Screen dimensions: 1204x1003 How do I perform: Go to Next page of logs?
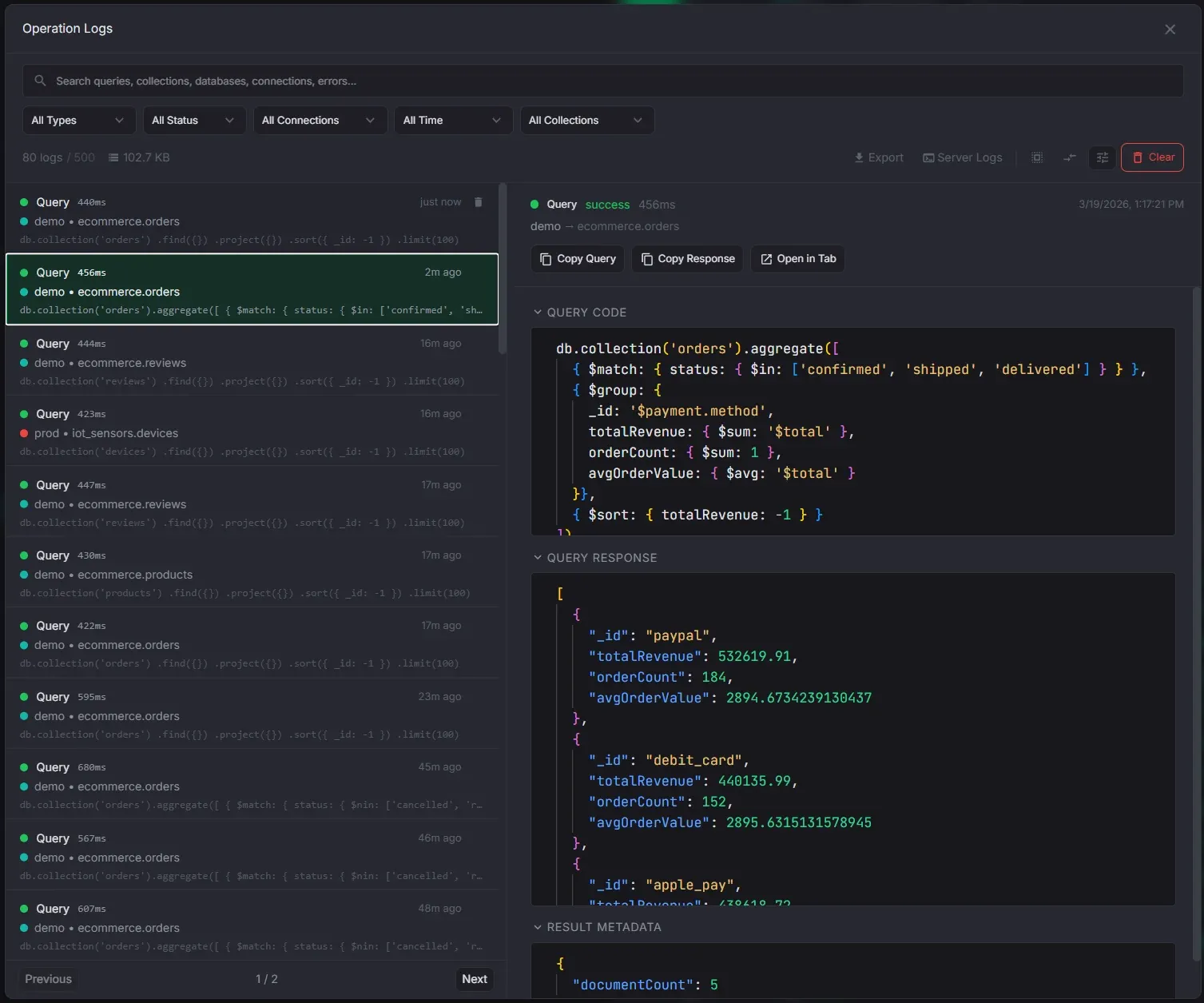tap(475, 979)
